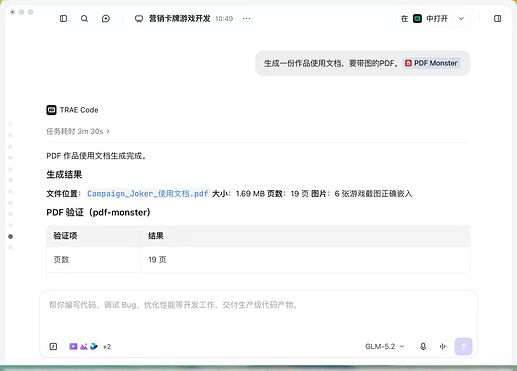Click the pink image skill icon

(84, 347)
